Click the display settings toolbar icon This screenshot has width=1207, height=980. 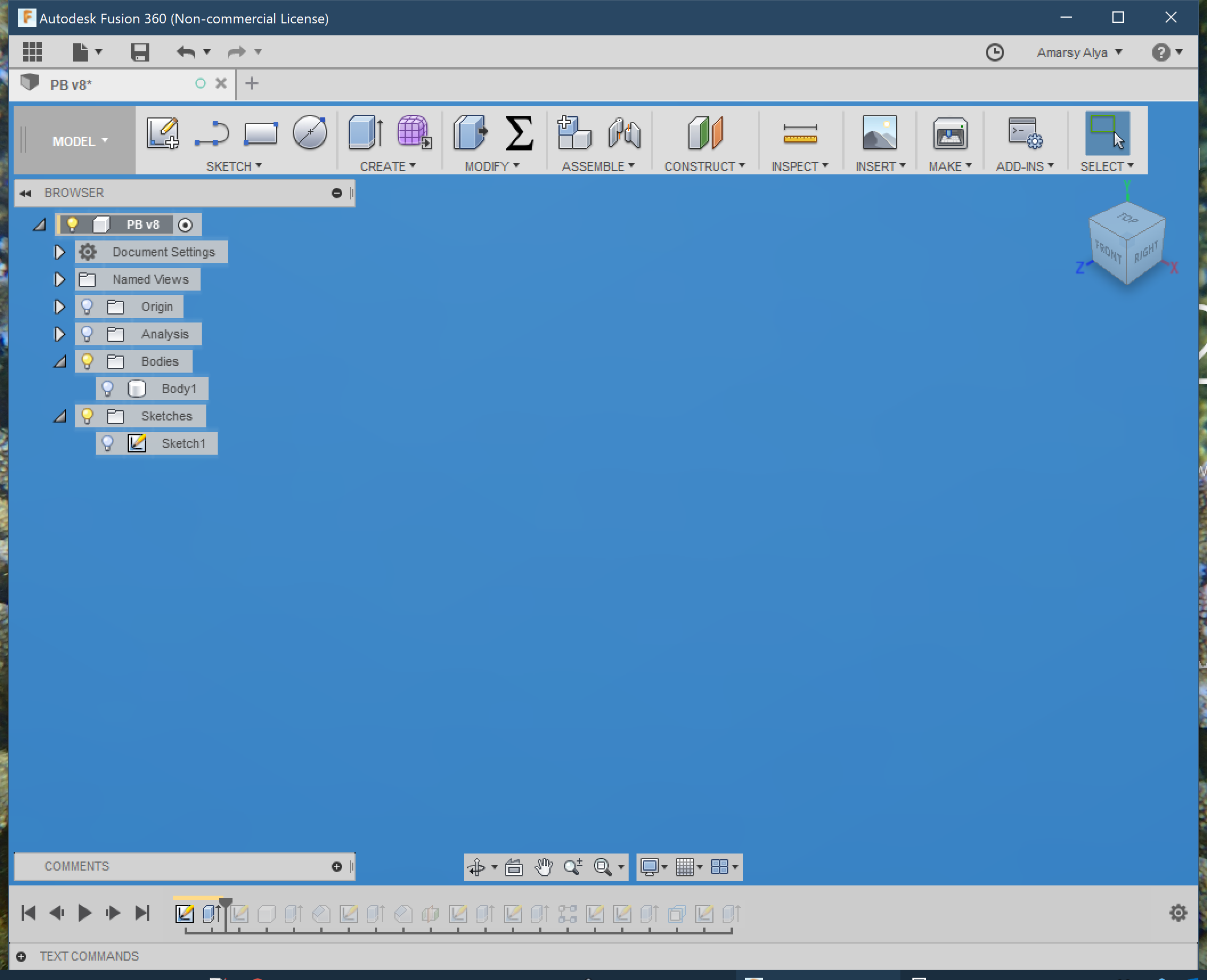coord(651,866)
